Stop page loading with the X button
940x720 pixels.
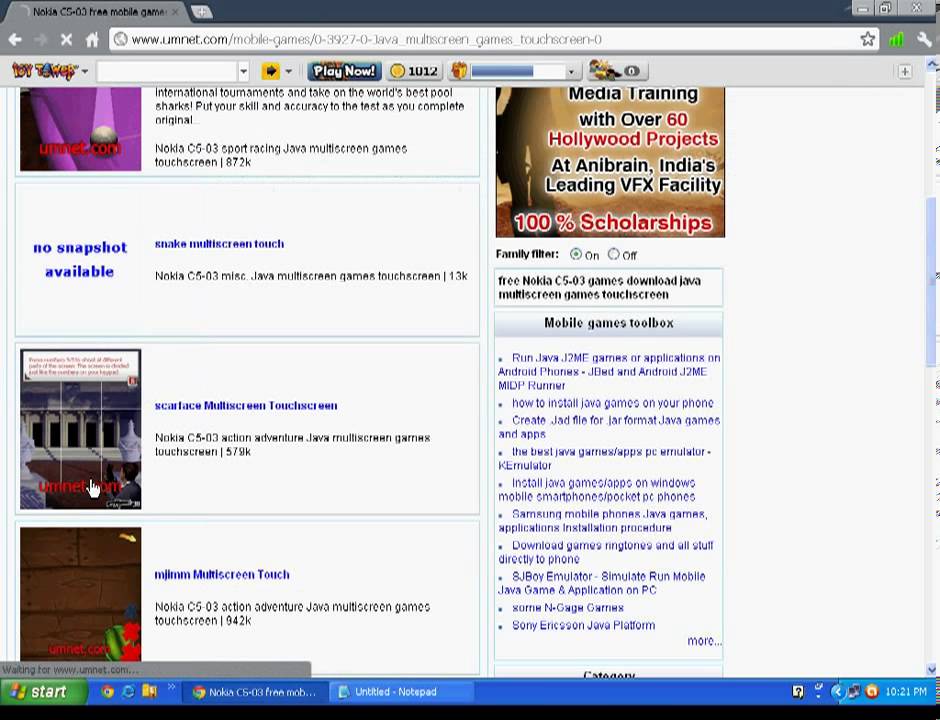(x=66, y=40)
